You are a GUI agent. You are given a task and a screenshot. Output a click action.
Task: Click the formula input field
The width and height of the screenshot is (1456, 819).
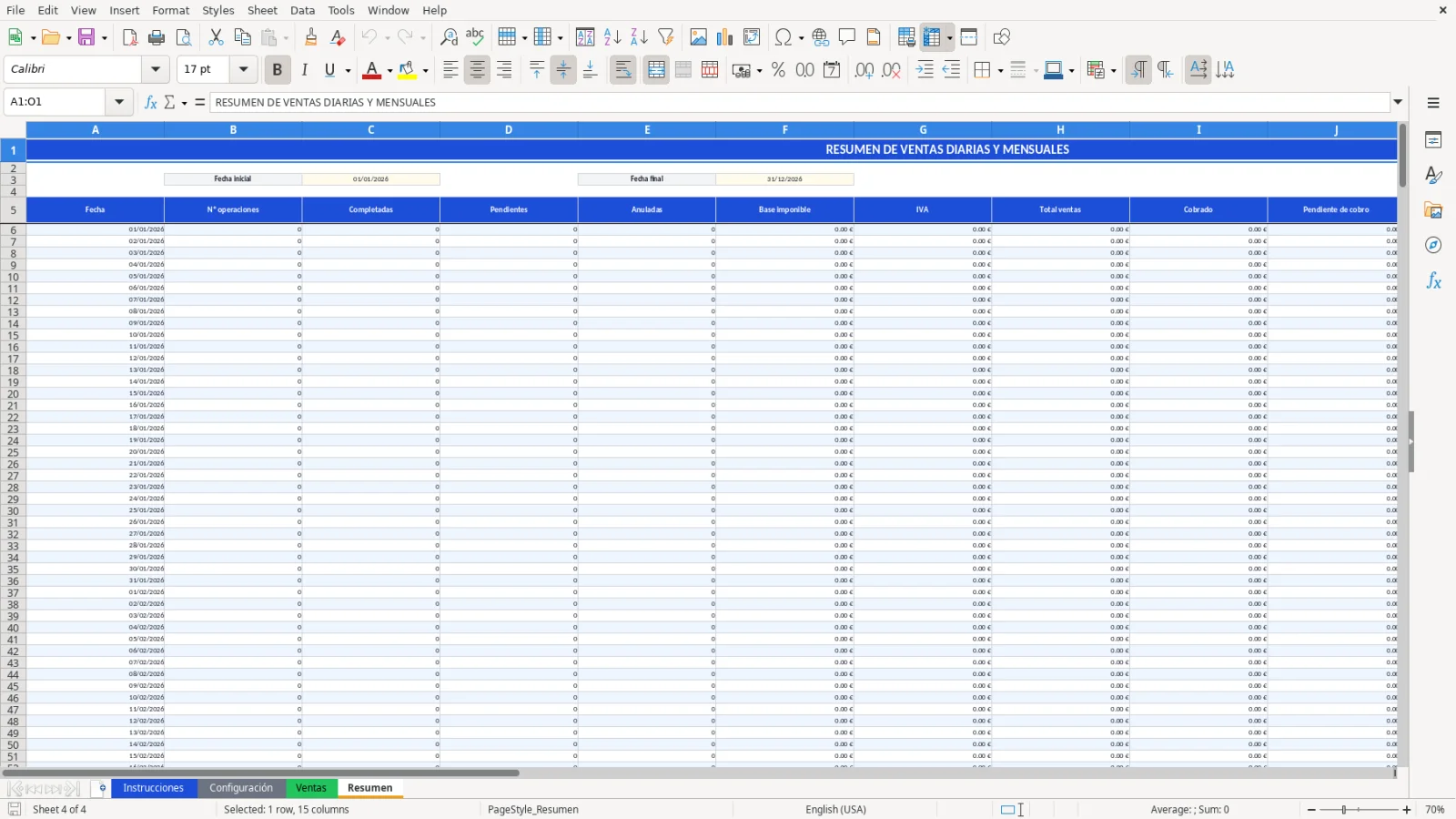pos(800,102)
